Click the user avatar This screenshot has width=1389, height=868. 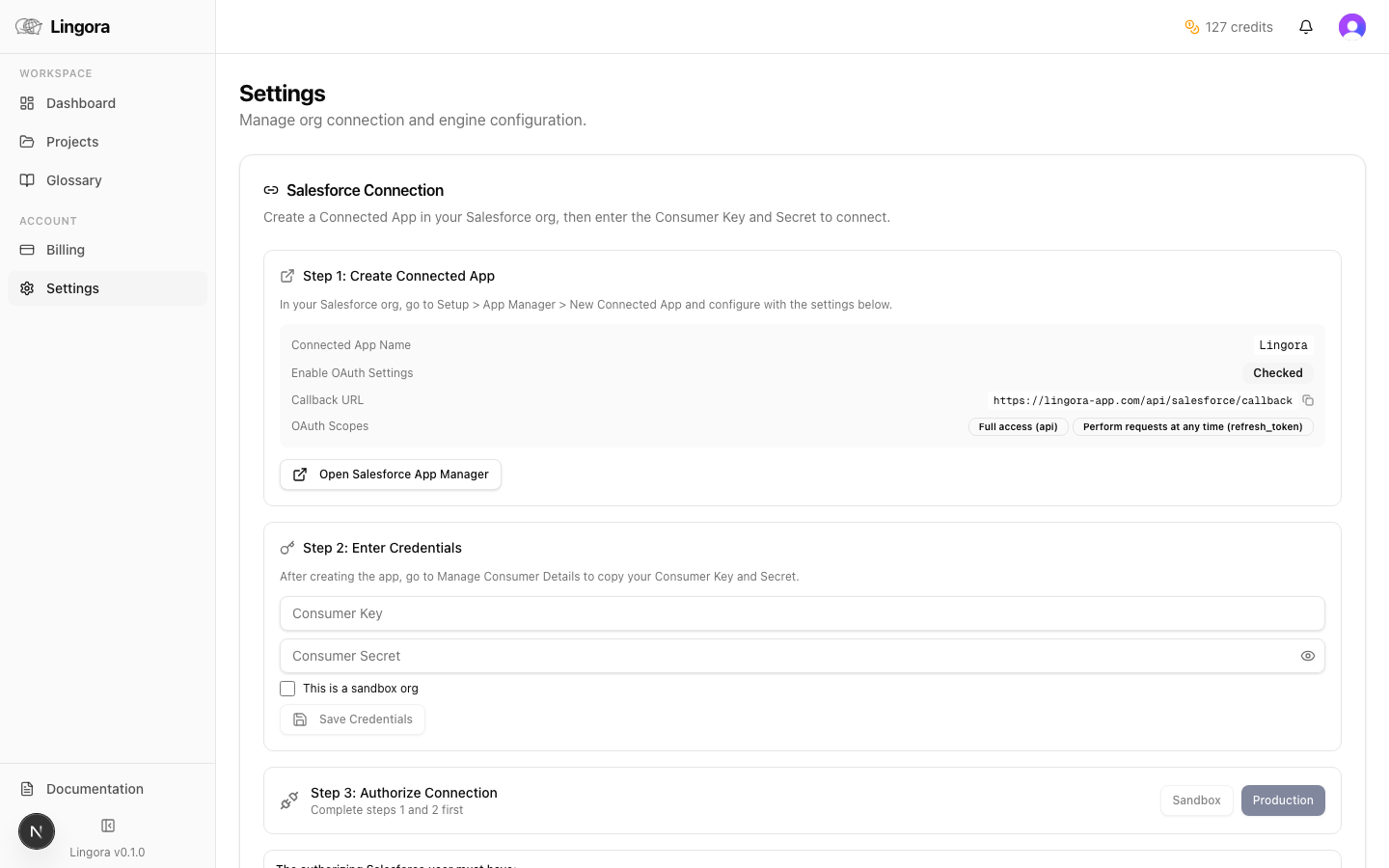click(x=1351, y=26)
